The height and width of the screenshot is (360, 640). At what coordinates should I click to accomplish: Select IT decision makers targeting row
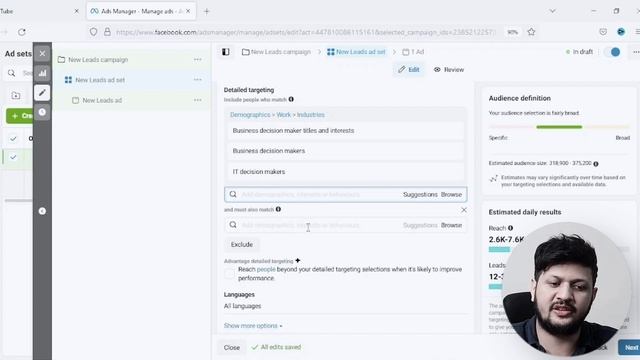(345, 172)
